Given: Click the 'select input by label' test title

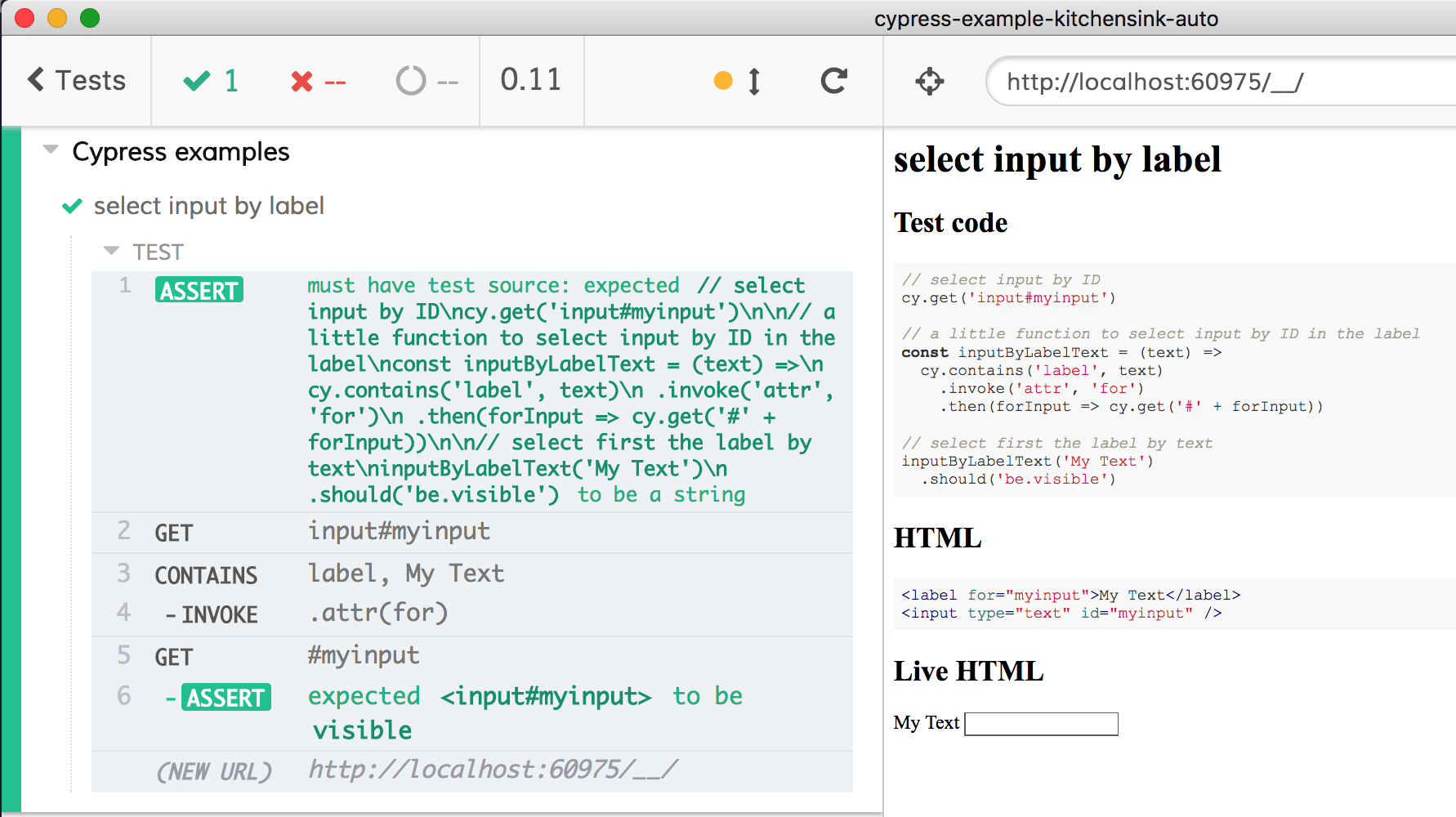Looking at the screenshot, I should pyautogui.click(x=209, y=205).
